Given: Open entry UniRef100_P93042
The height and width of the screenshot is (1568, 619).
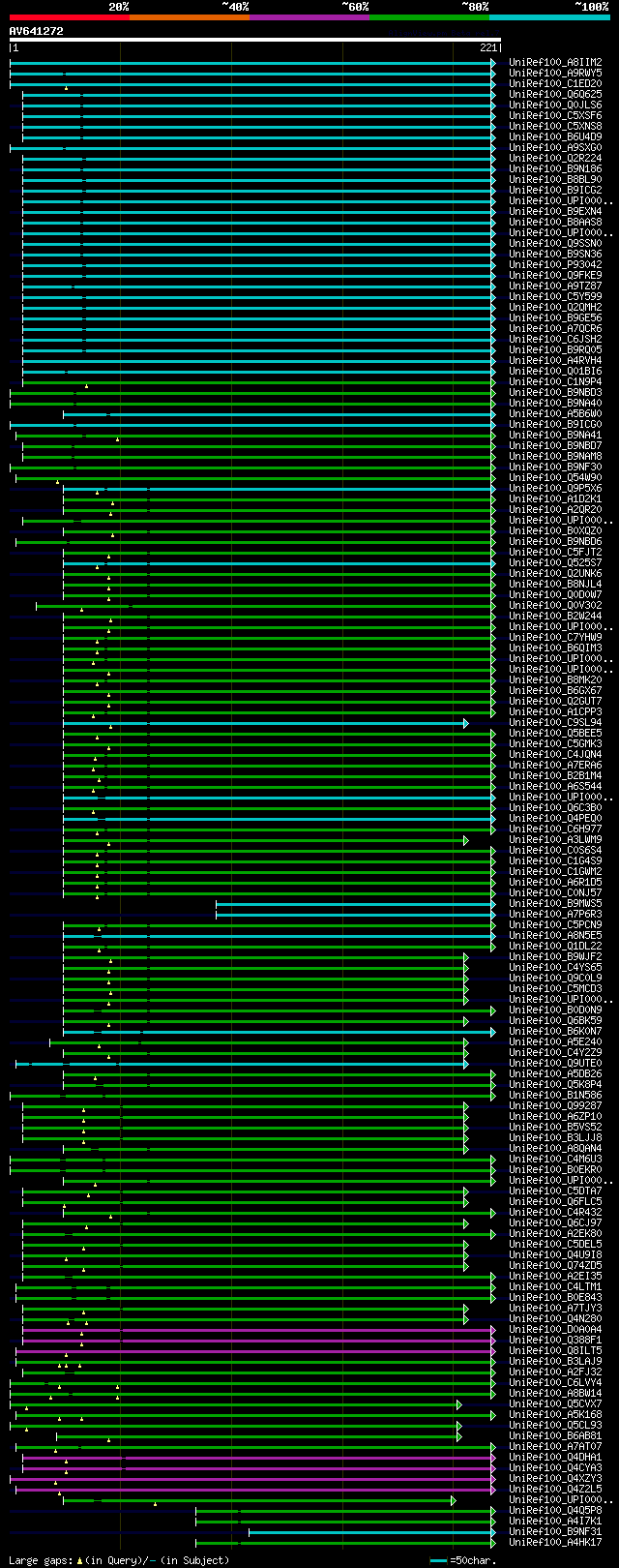Looking at the screenshot, I should 555,264.
